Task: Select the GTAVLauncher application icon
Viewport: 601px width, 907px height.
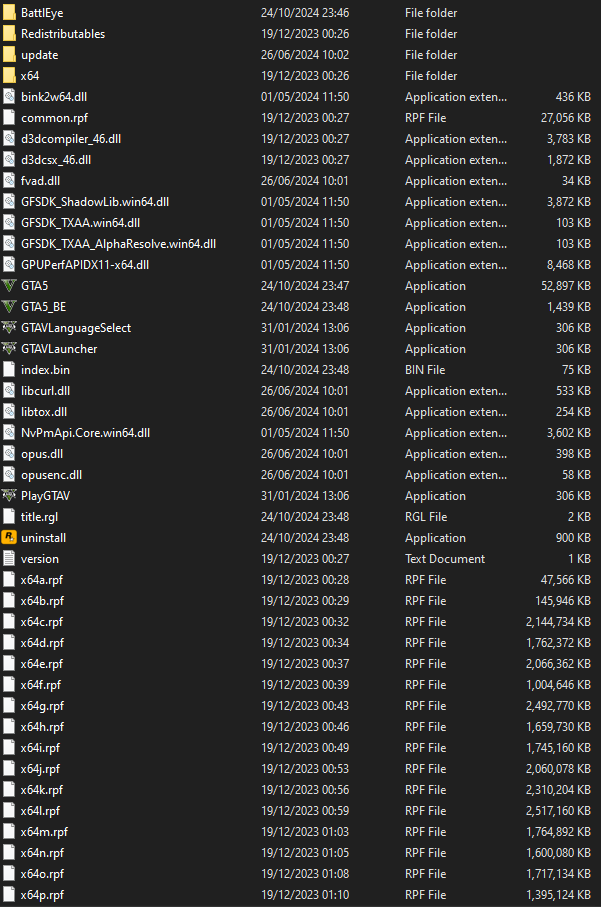Action: pyautogui.click(x=9, y=349)
